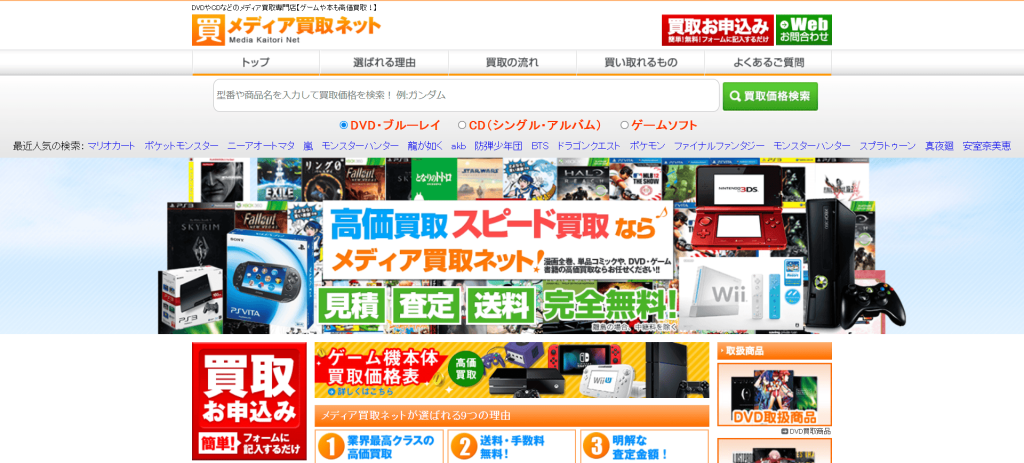Search popular term 防弾少年団
Image resolution: width=1024 pixels, height=463 pixels.
pyautogui.click(x=498, y=146)
